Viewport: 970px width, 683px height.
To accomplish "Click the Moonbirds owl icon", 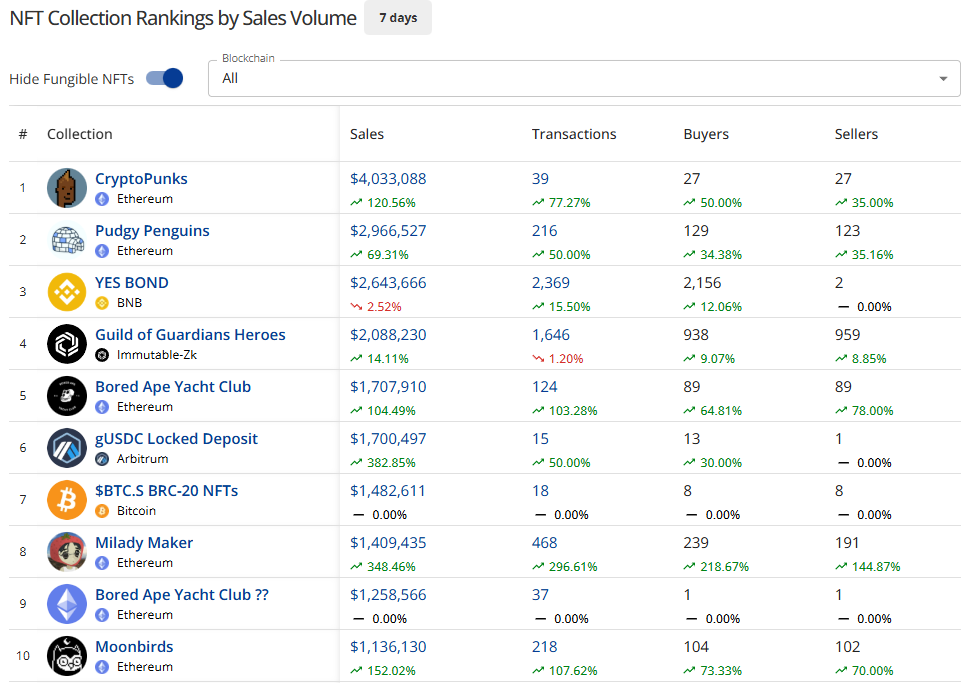I will click(67, 656).
